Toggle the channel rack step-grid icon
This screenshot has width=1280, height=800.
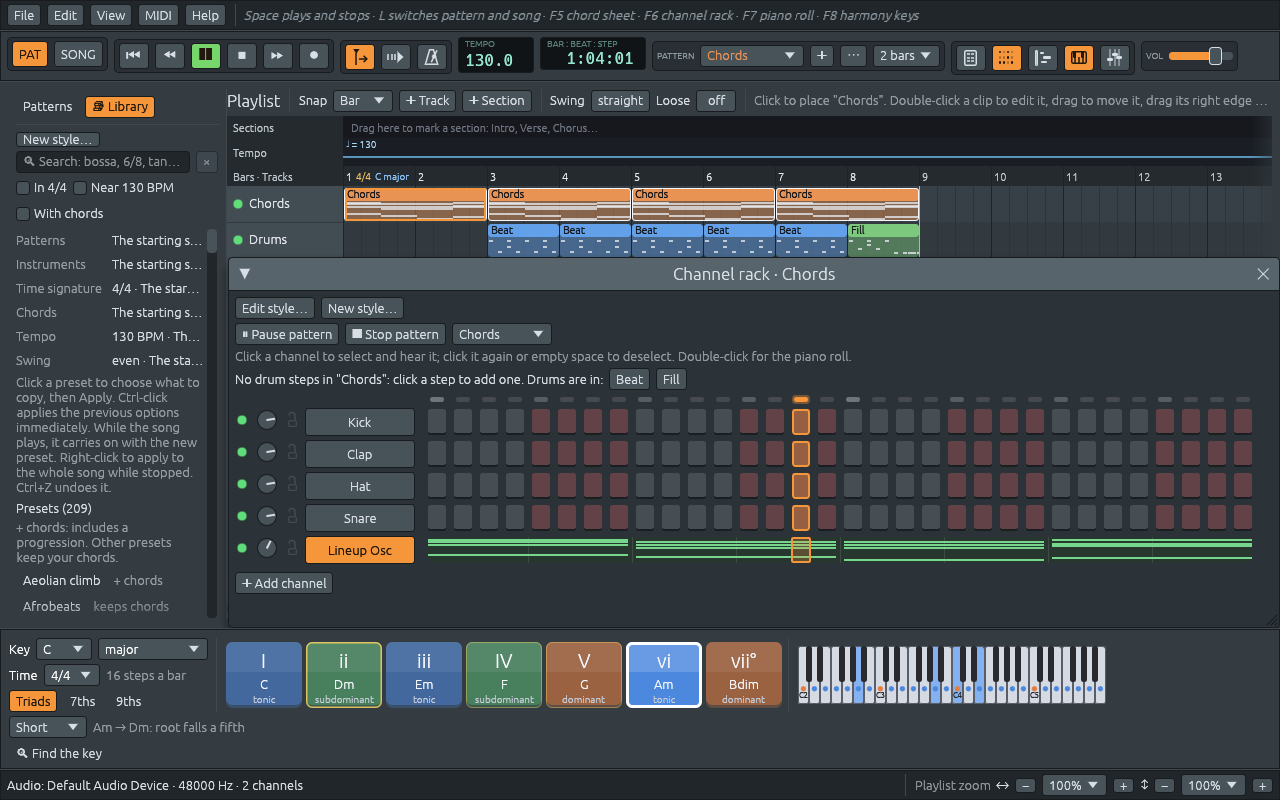(1006, 57)
